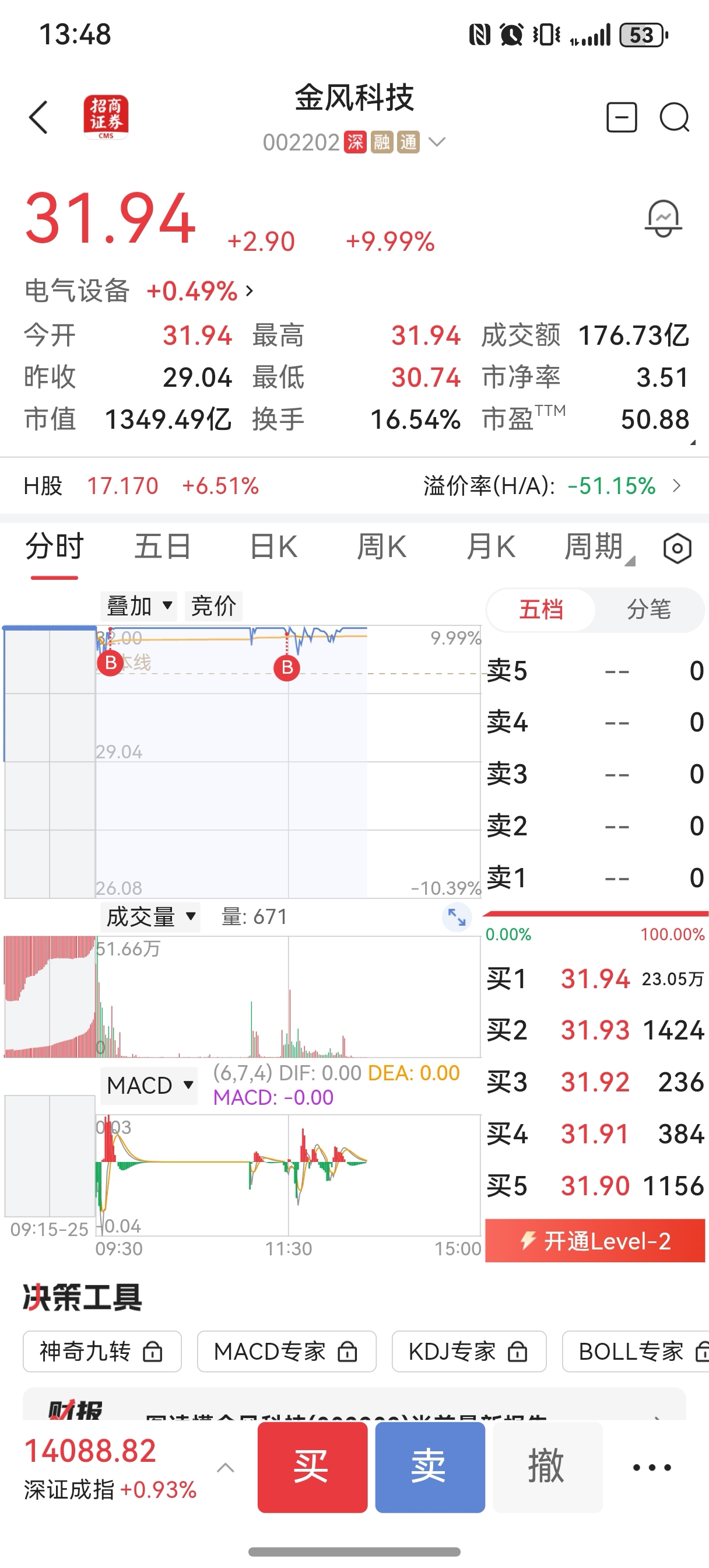Image resolution: width=709 pixels, height=1568 pixels.
Task: Tap 买4 price 31.91 row
Action: (595, 1134)
